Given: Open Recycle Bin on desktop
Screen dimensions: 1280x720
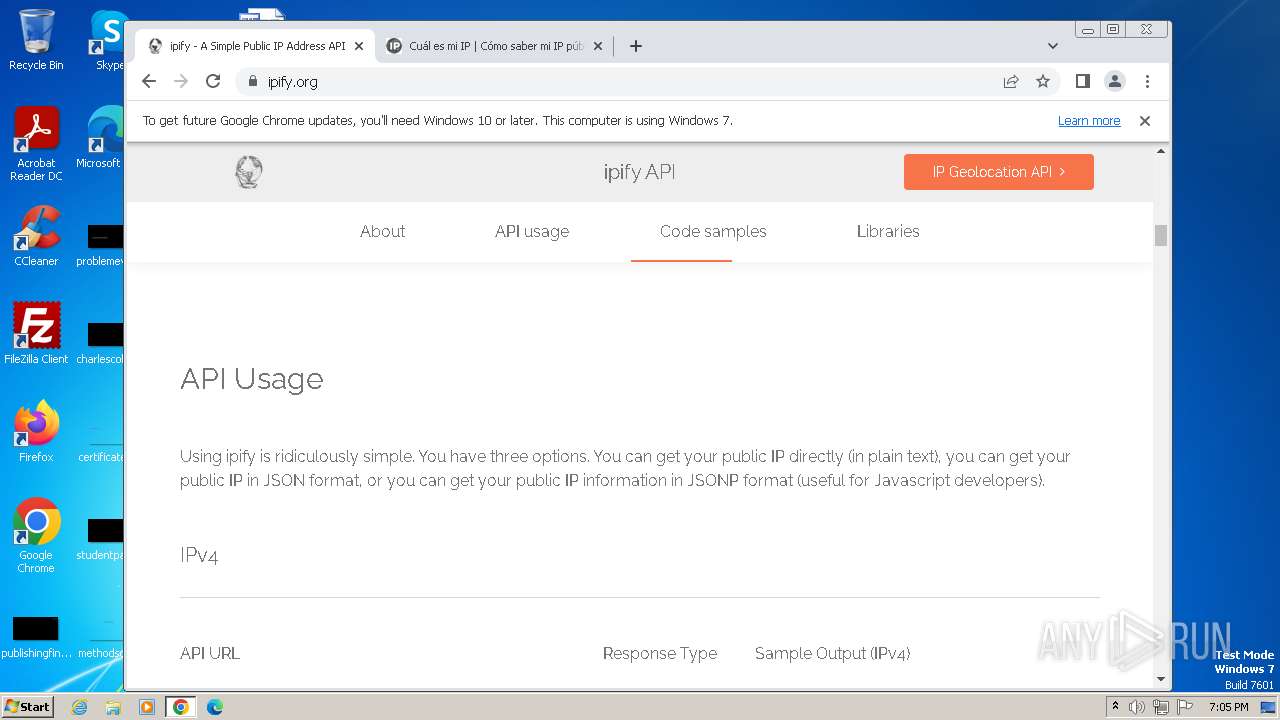Looking at the screenshot, I should click(x=36, y=40).
